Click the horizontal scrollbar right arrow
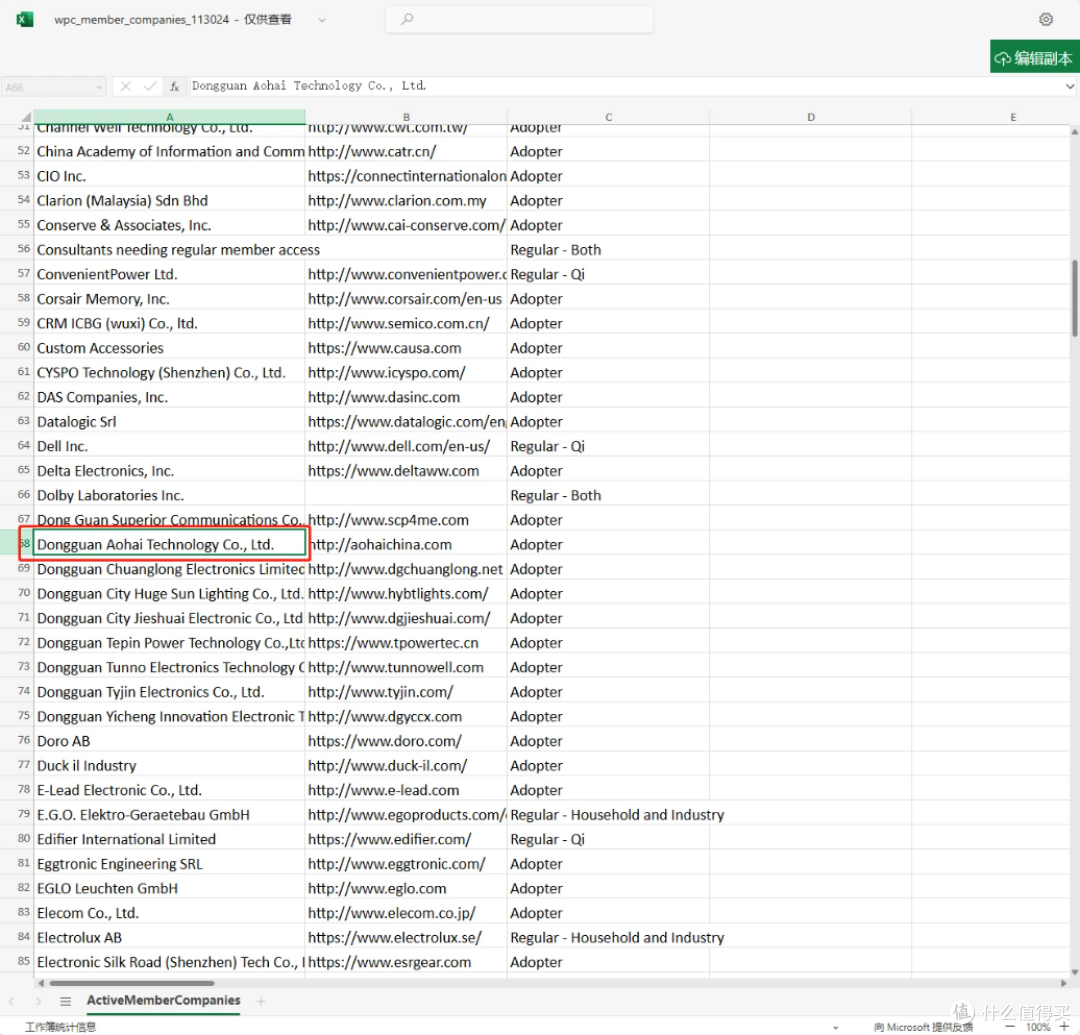 1064,983
